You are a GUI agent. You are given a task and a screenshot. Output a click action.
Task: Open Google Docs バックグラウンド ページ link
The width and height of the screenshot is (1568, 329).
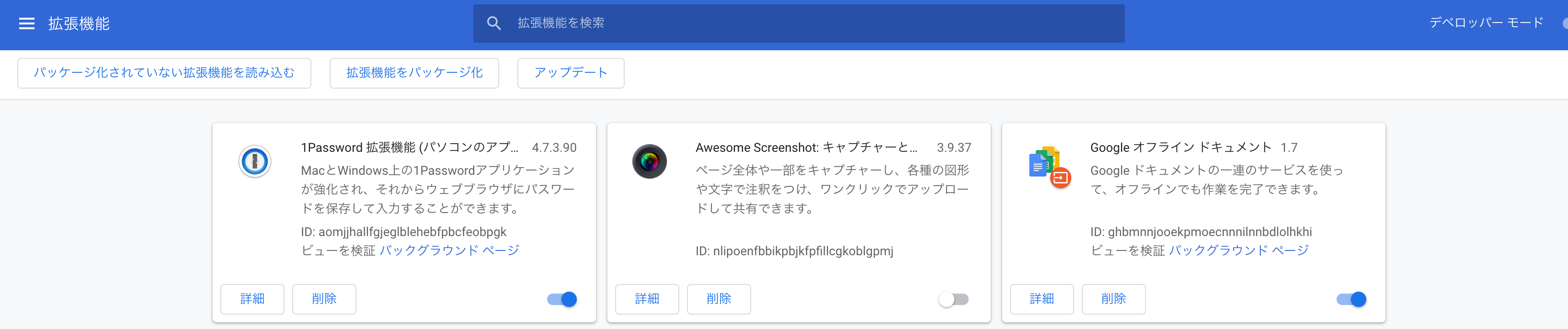pos(1239,250)
